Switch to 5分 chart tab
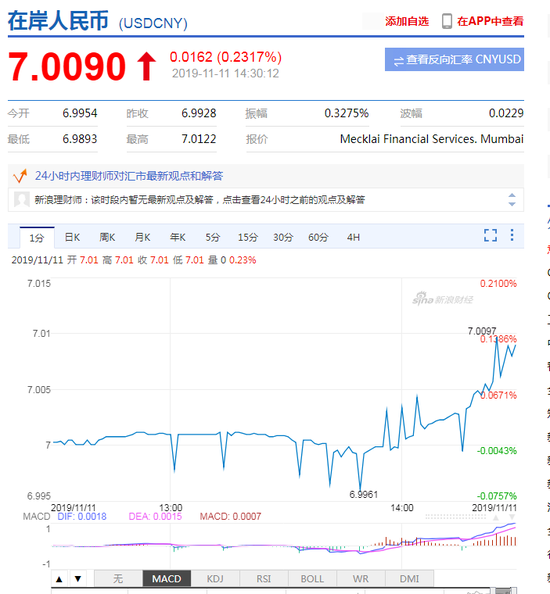This screenshot has width=550, height=594. [x=212, y=238]
